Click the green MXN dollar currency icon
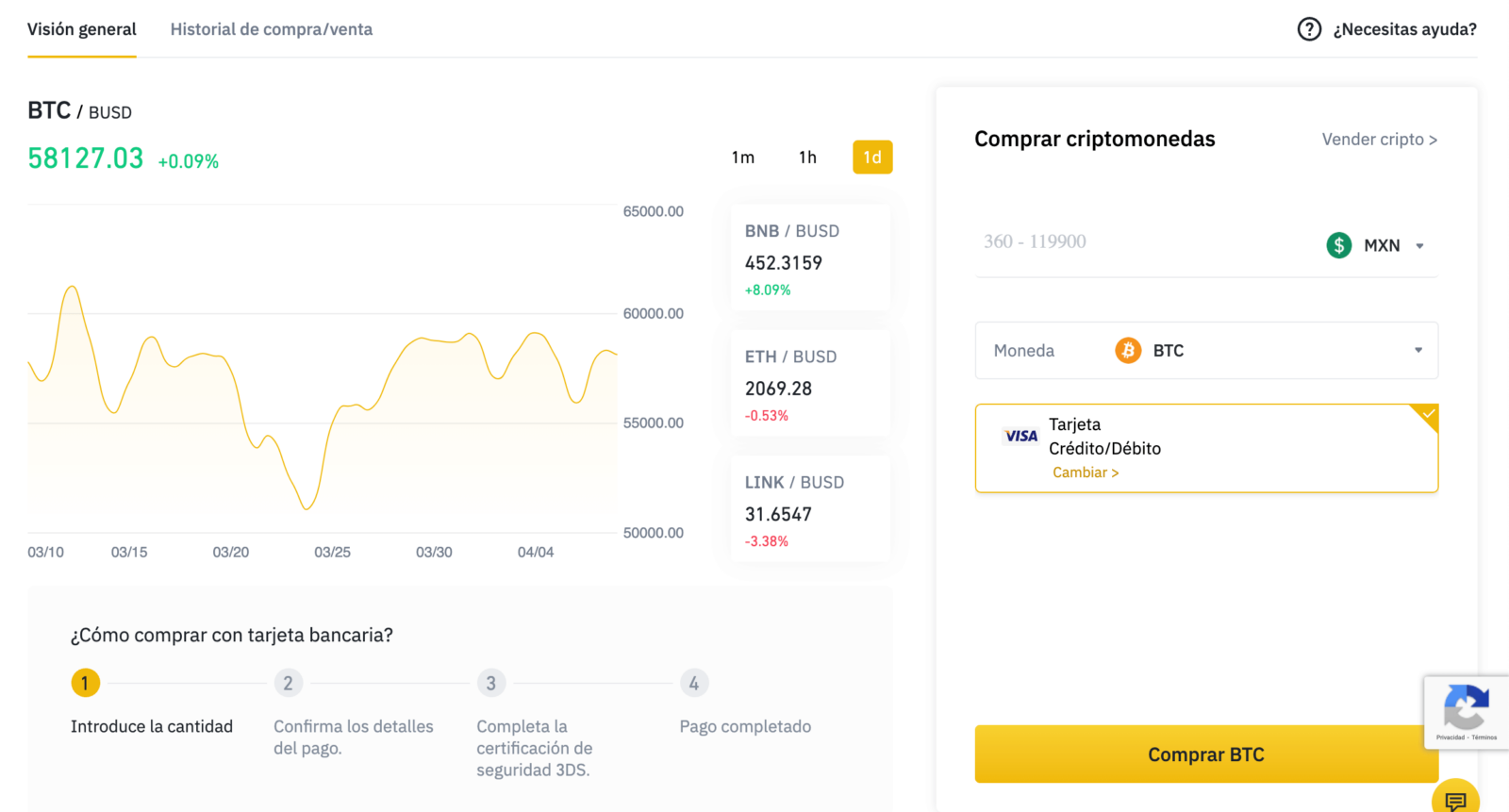The width and height of the screenshot is (1509, 812). (1339, 245)
